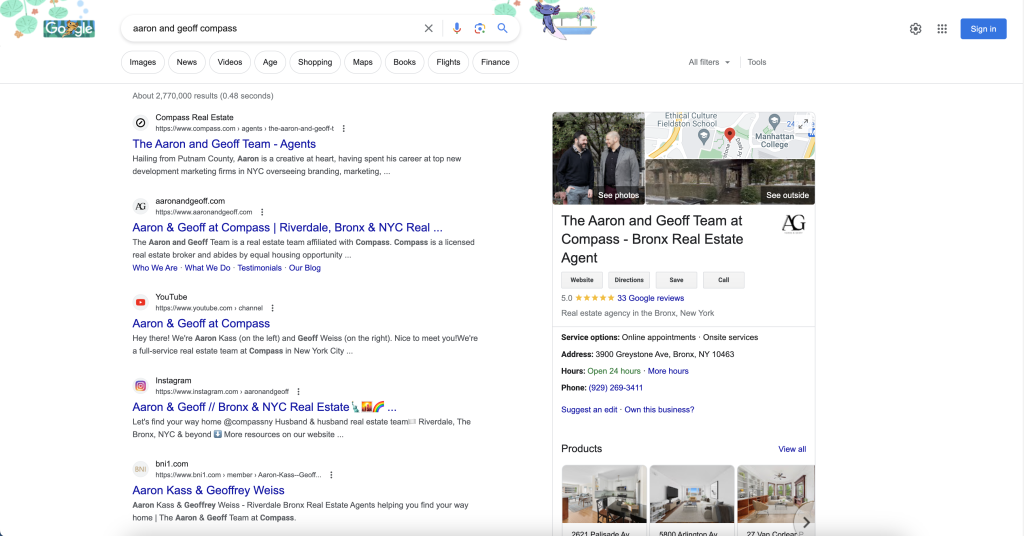The height and width of the screenshot is (536, 1024).
Task: Click the BNI favicon icon
Action: pos(140,469)
